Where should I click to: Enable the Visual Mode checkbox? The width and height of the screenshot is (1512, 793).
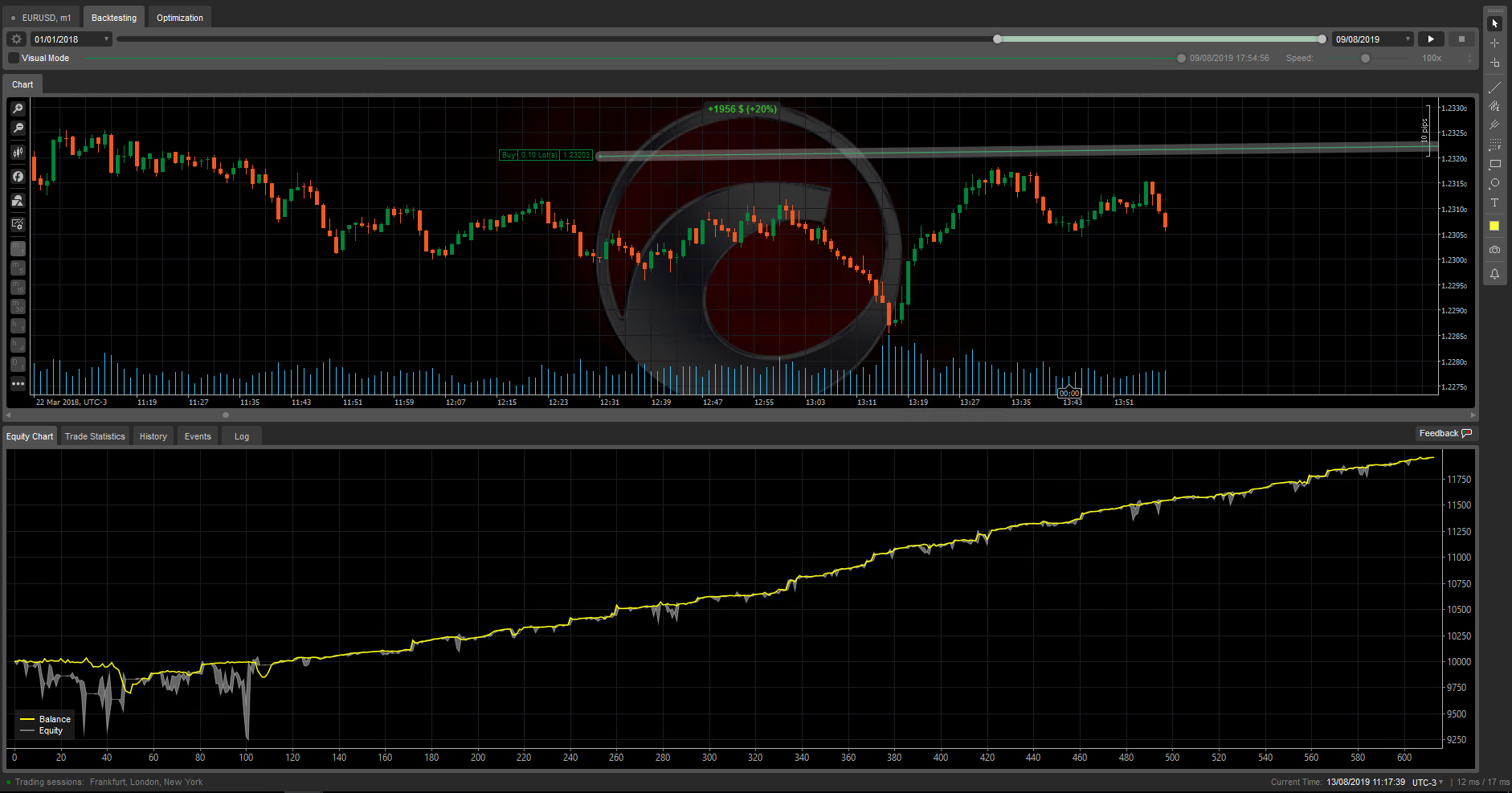pyautogui.click(x=14, y=58)
